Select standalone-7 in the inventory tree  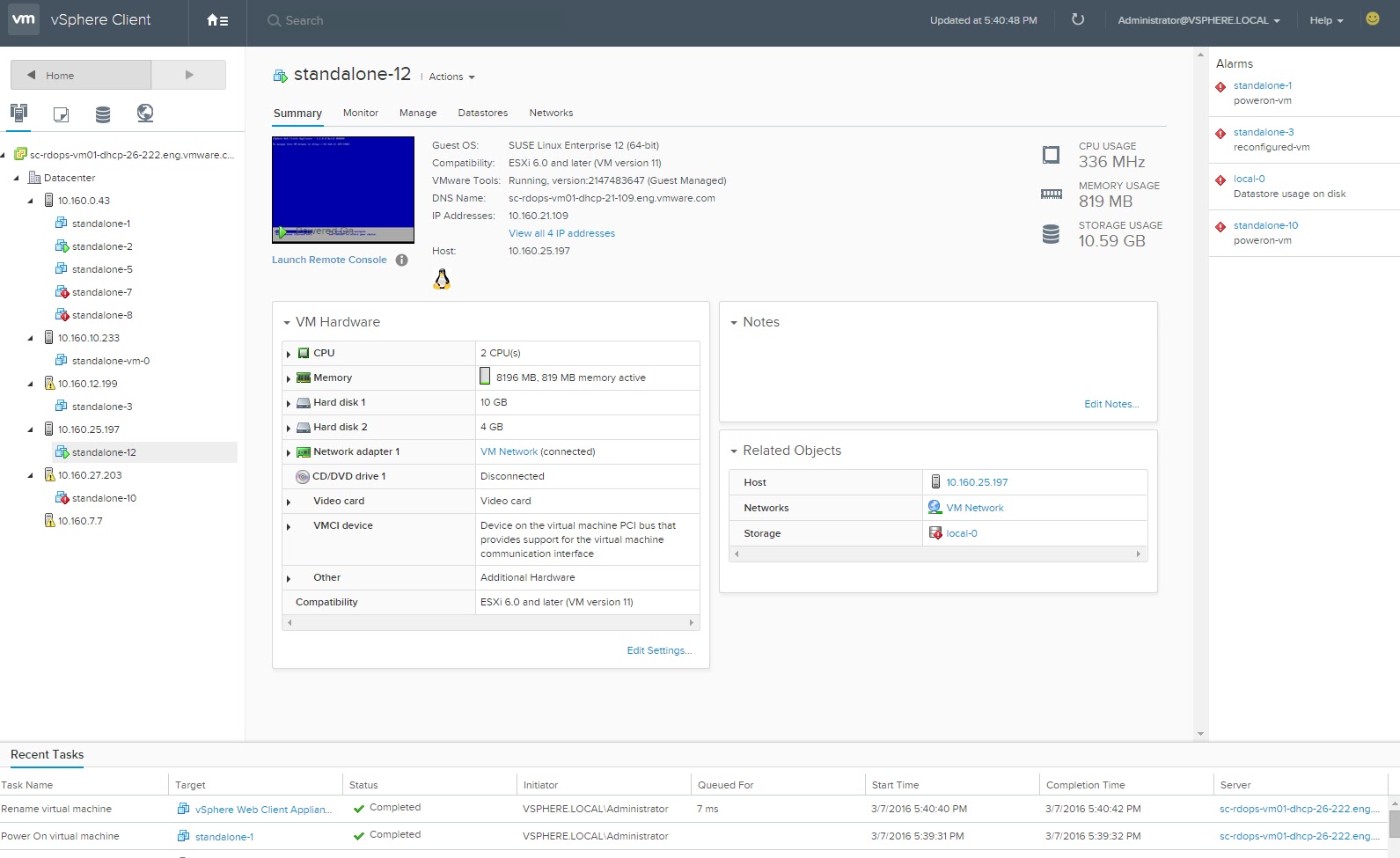click(102, 292)
